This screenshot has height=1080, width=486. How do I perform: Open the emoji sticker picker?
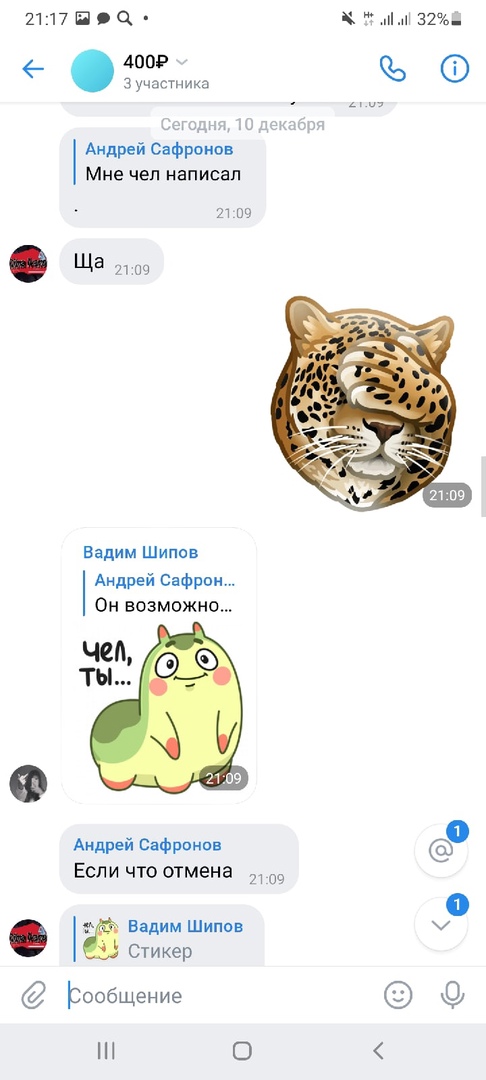click(398, 995)
